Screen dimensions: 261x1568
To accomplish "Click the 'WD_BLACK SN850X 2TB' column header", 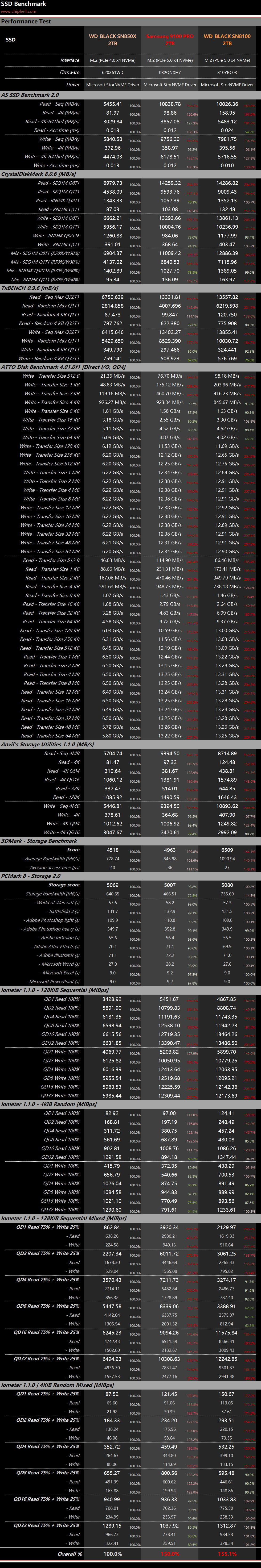I will [x=113, y=40].
